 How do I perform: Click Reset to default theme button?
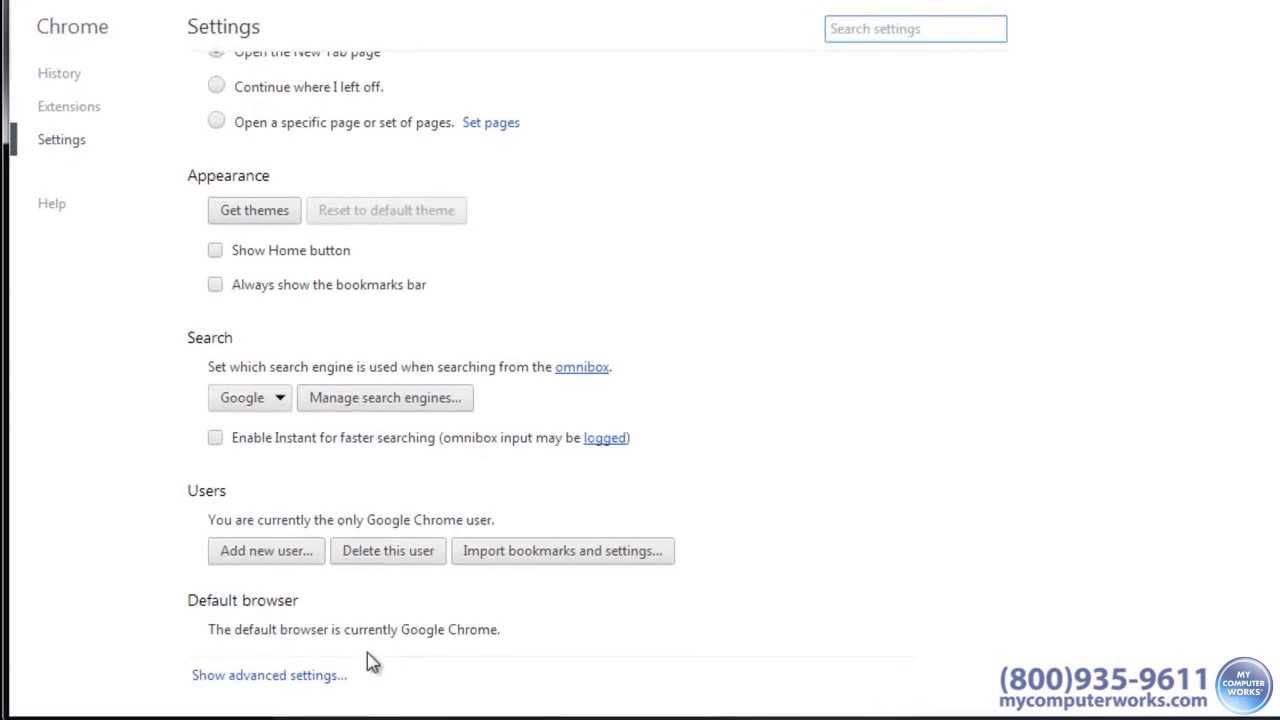(386, 210)
